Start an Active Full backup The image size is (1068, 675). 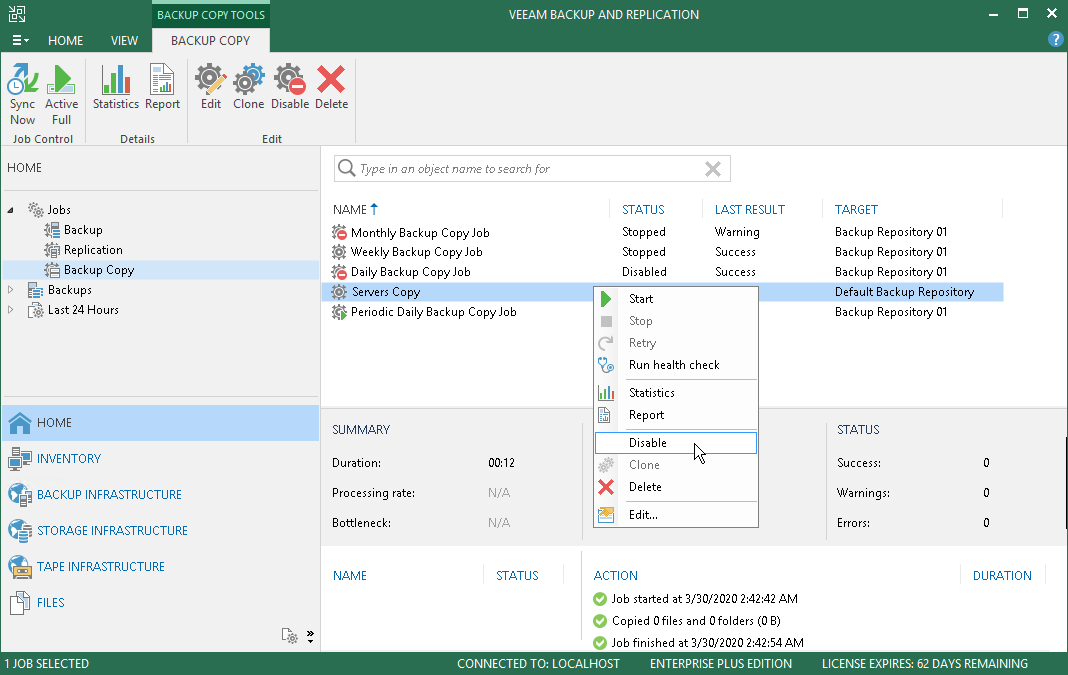pos(61,95)
